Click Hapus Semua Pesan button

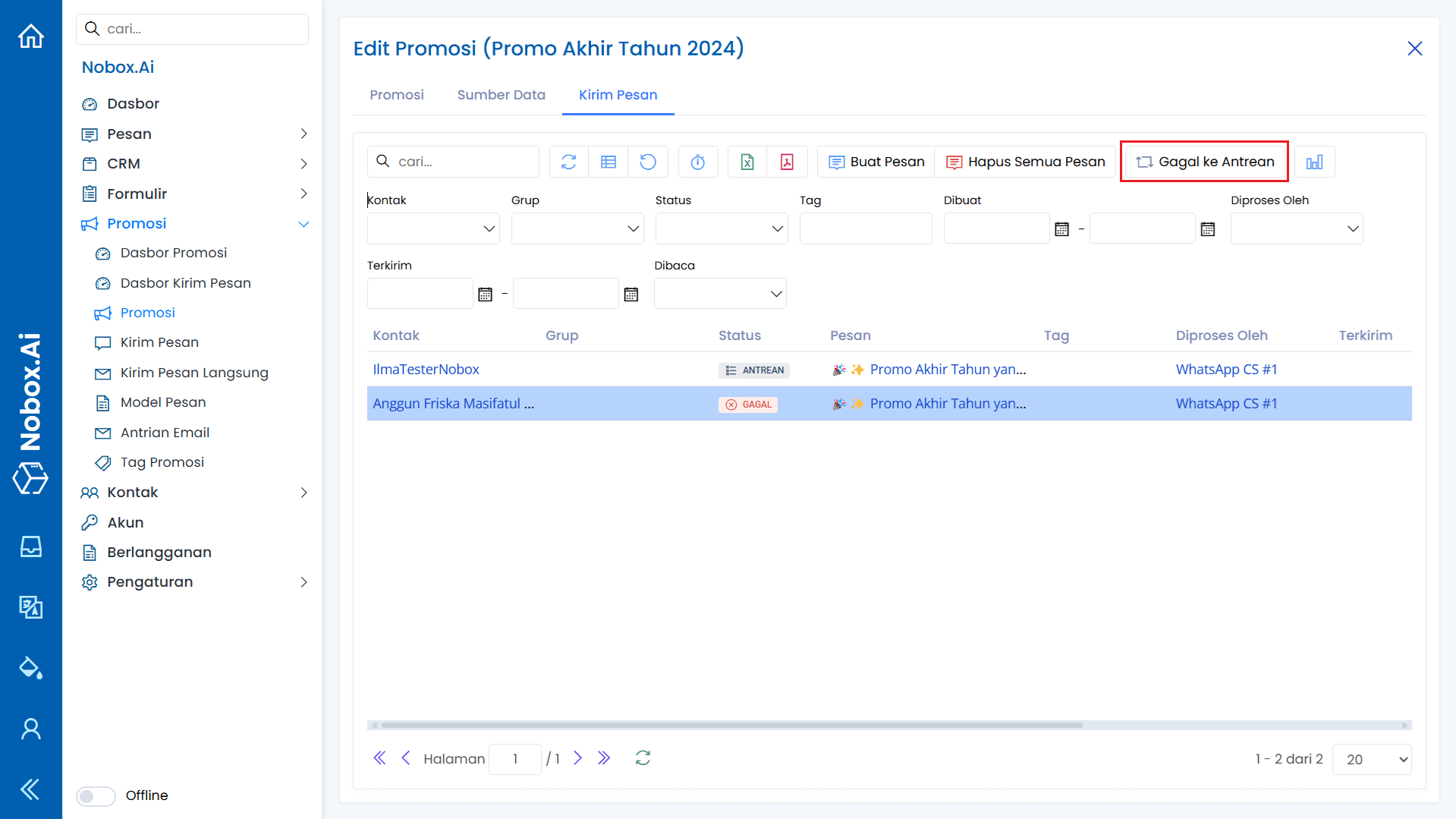tap(1026, 162)
